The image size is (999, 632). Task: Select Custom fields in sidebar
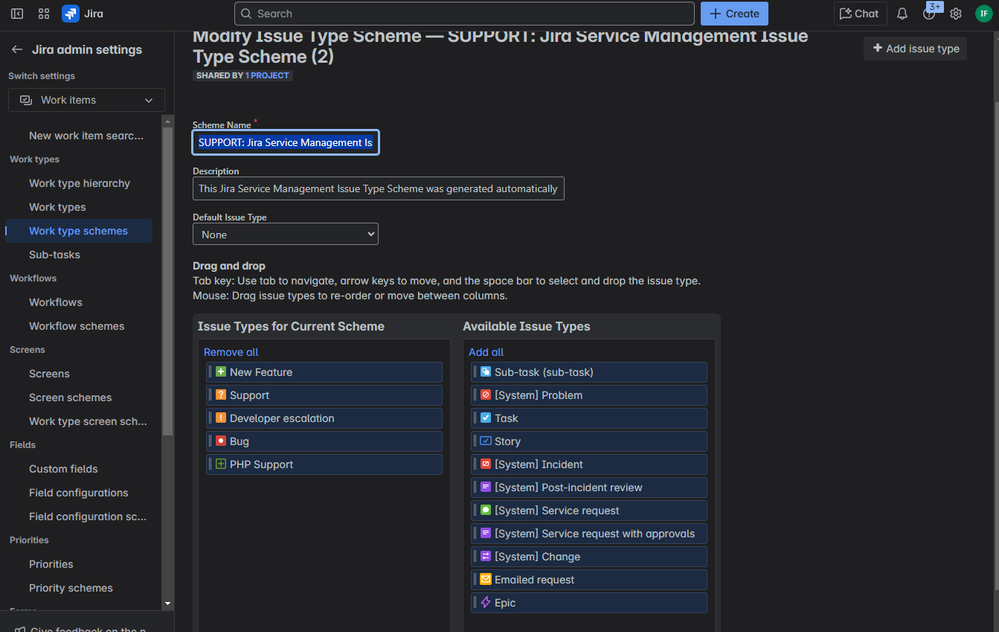[x=63, y=469]
